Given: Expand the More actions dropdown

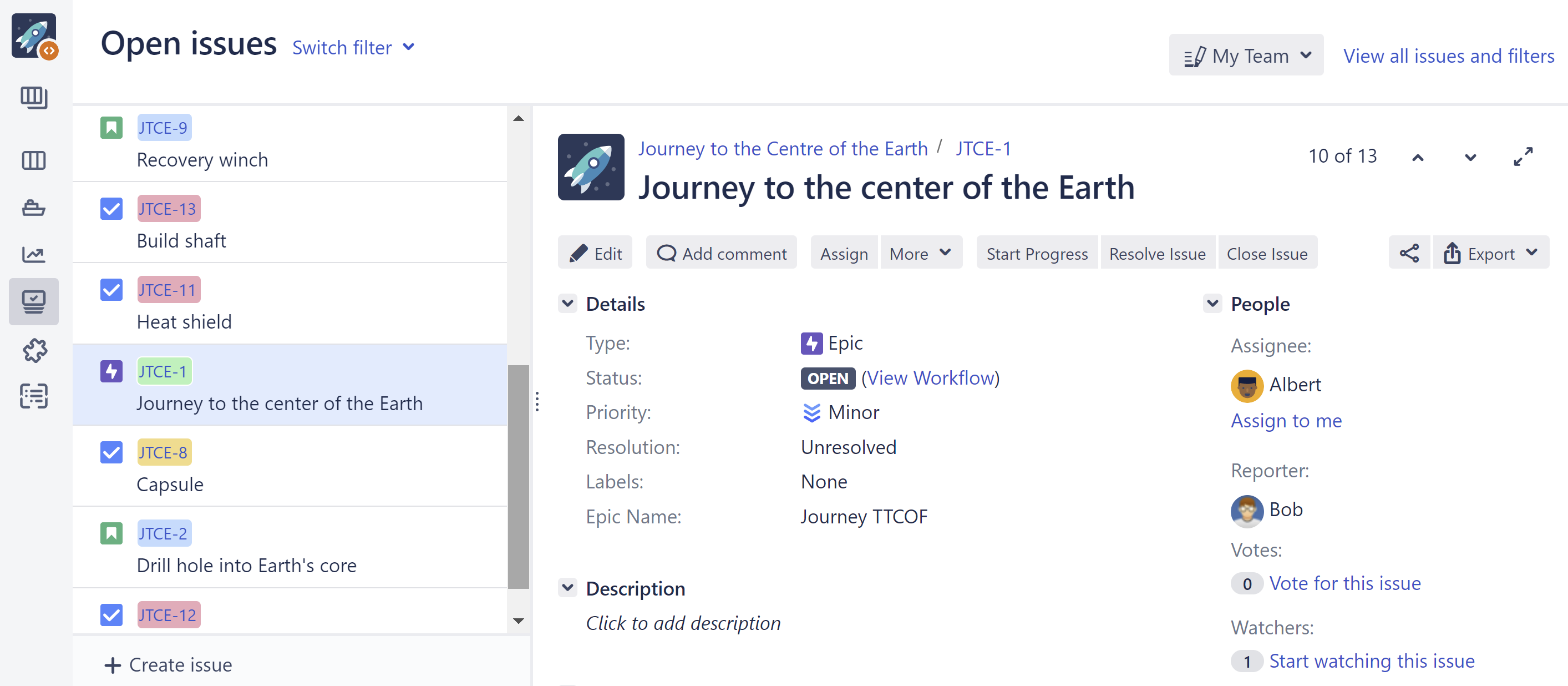Looking at the screenshot, I should (920, 252).
